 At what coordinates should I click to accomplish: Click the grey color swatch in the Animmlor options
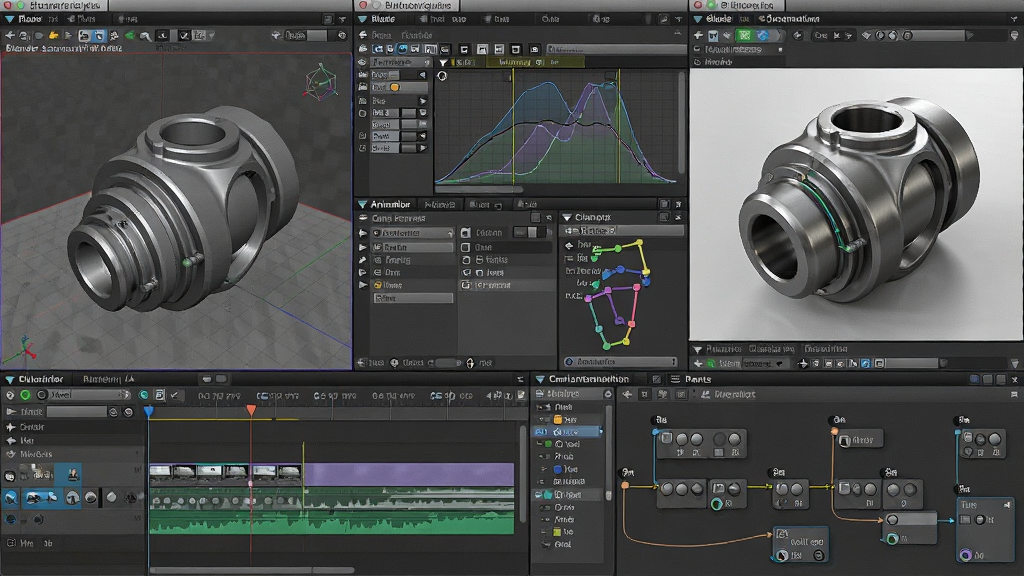click(x=532, y=232)
